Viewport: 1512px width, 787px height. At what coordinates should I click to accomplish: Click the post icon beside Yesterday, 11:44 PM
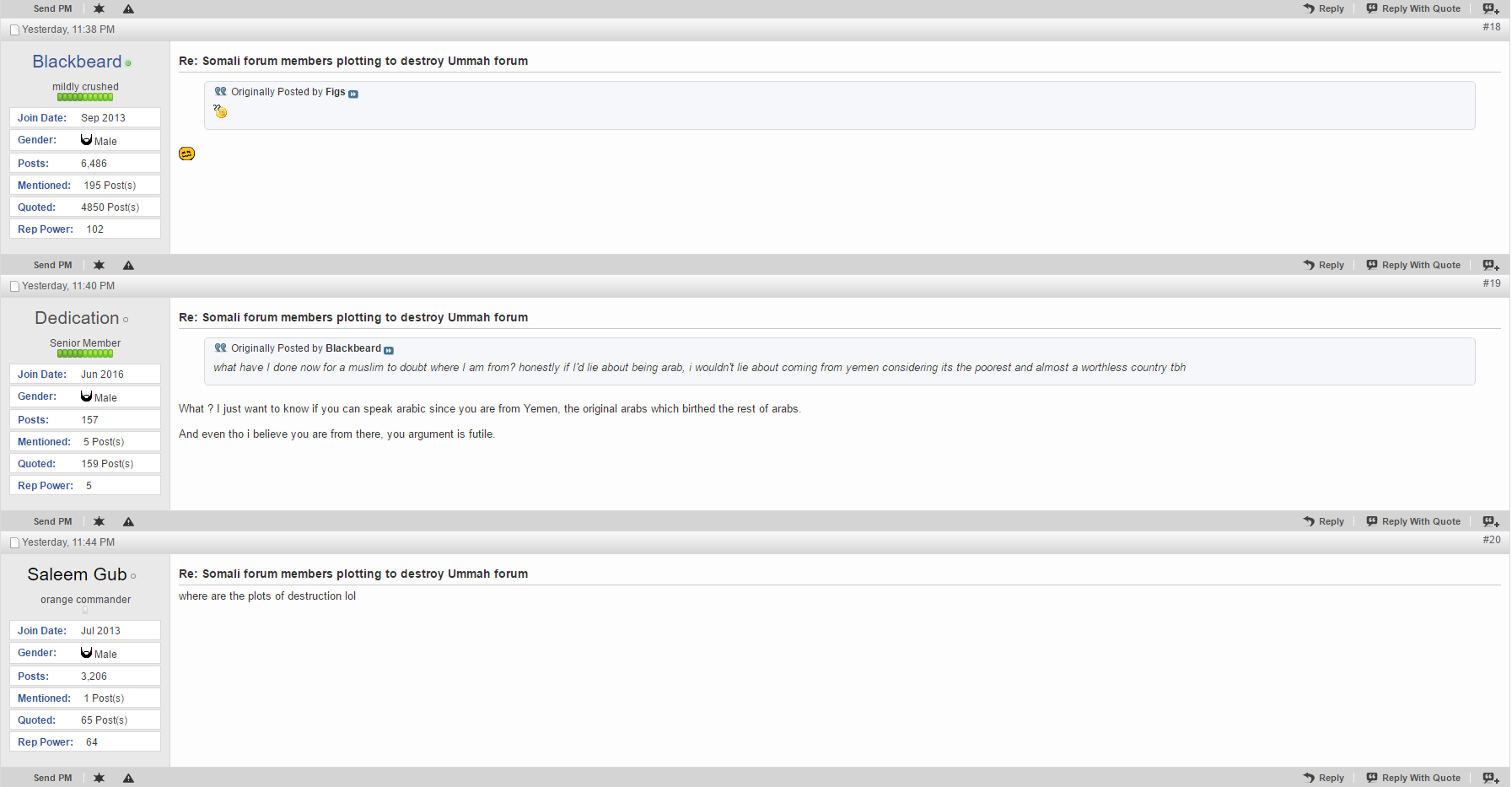click(14, 542)
